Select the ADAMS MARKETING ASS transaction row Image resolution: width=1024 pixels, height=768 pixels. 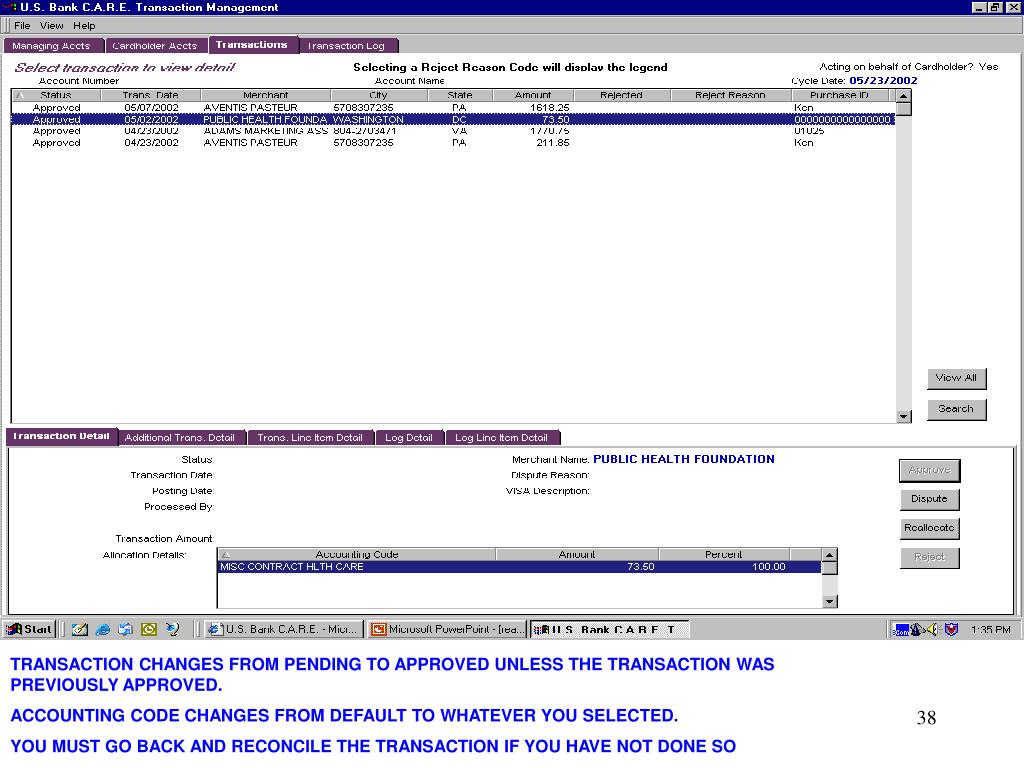coord(453,131)
